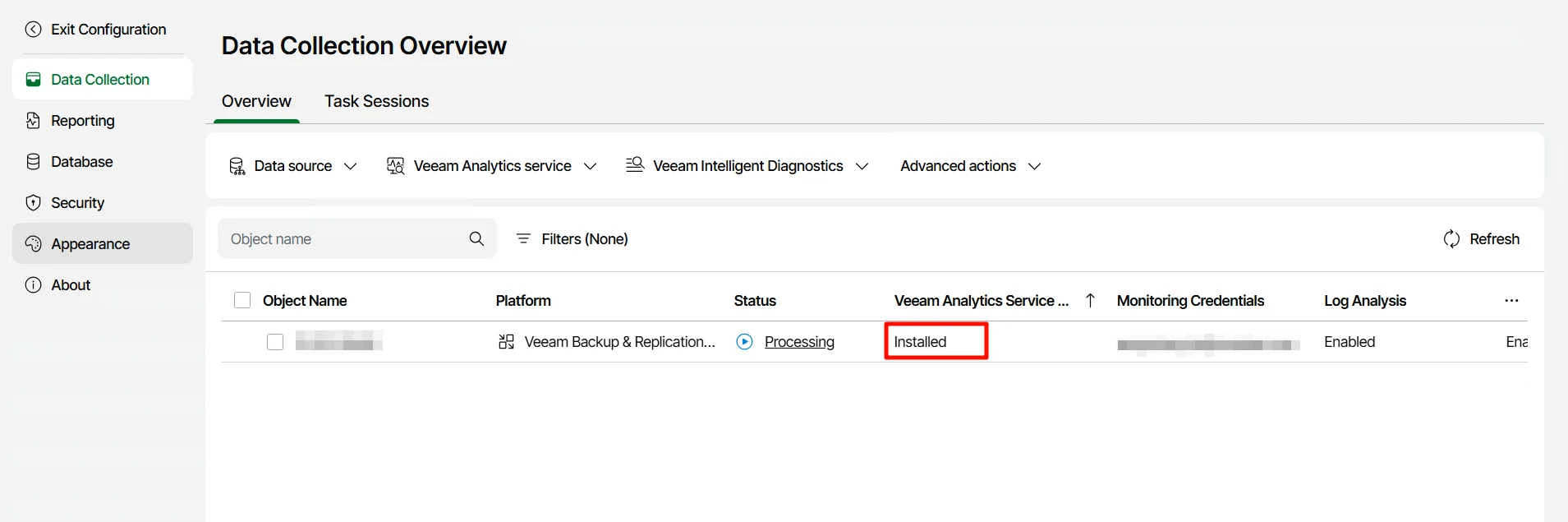
Task: Click the search magnifier icon
Action: pos(476,239)
